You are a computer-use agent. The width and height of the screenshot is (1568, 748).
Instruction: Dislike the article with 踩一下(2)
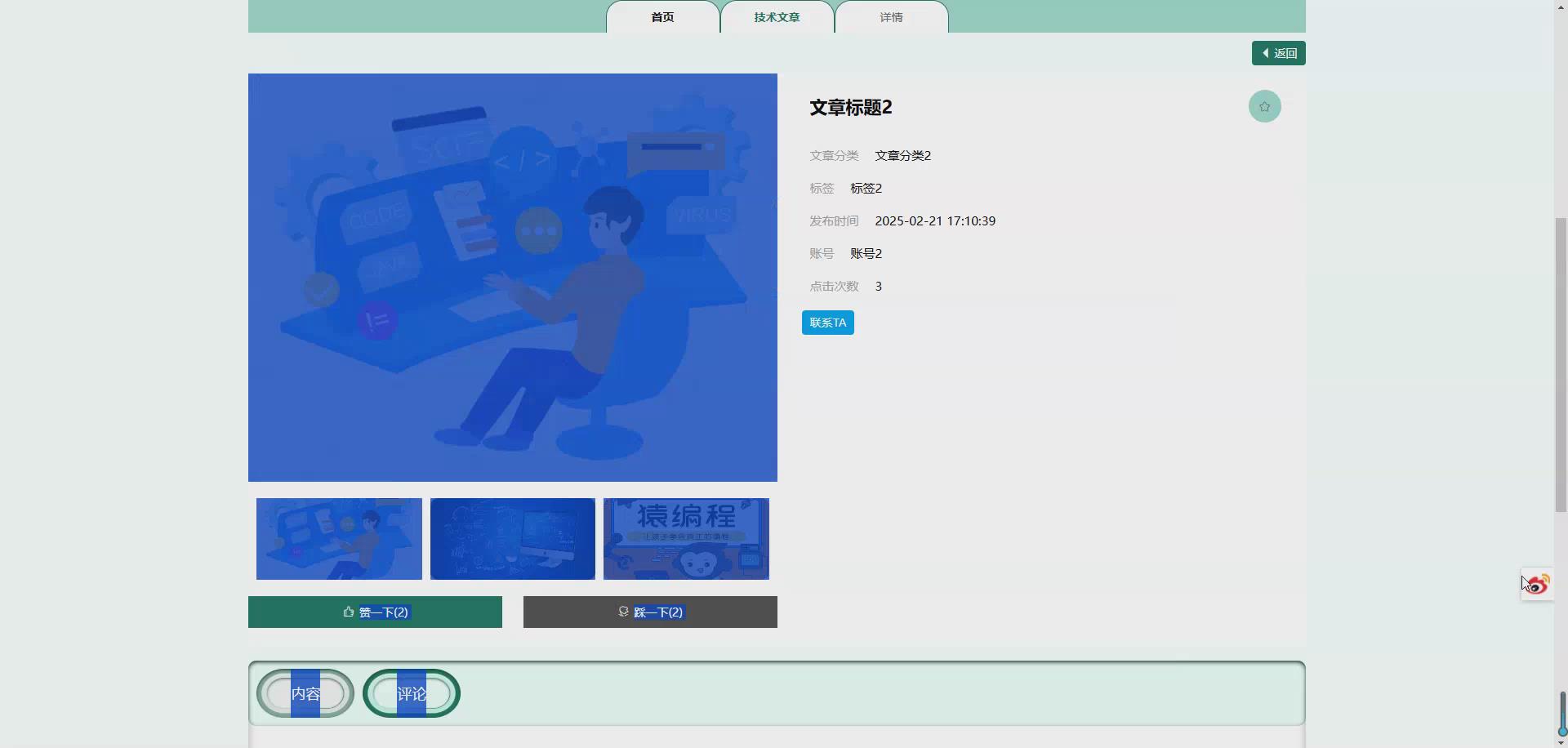click(650, 612)
